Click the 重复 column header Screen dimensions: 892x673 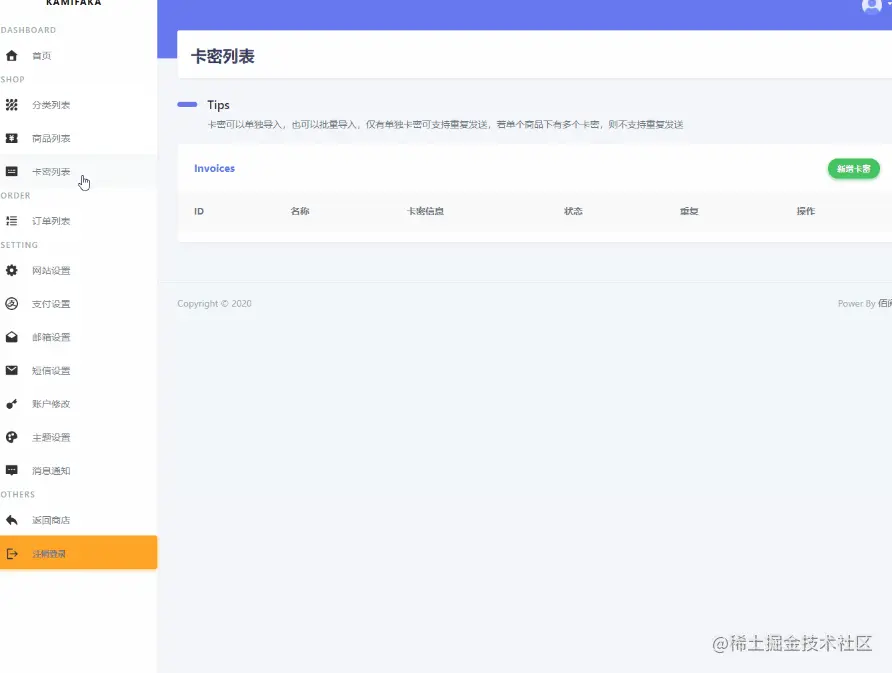coord(689,211)
